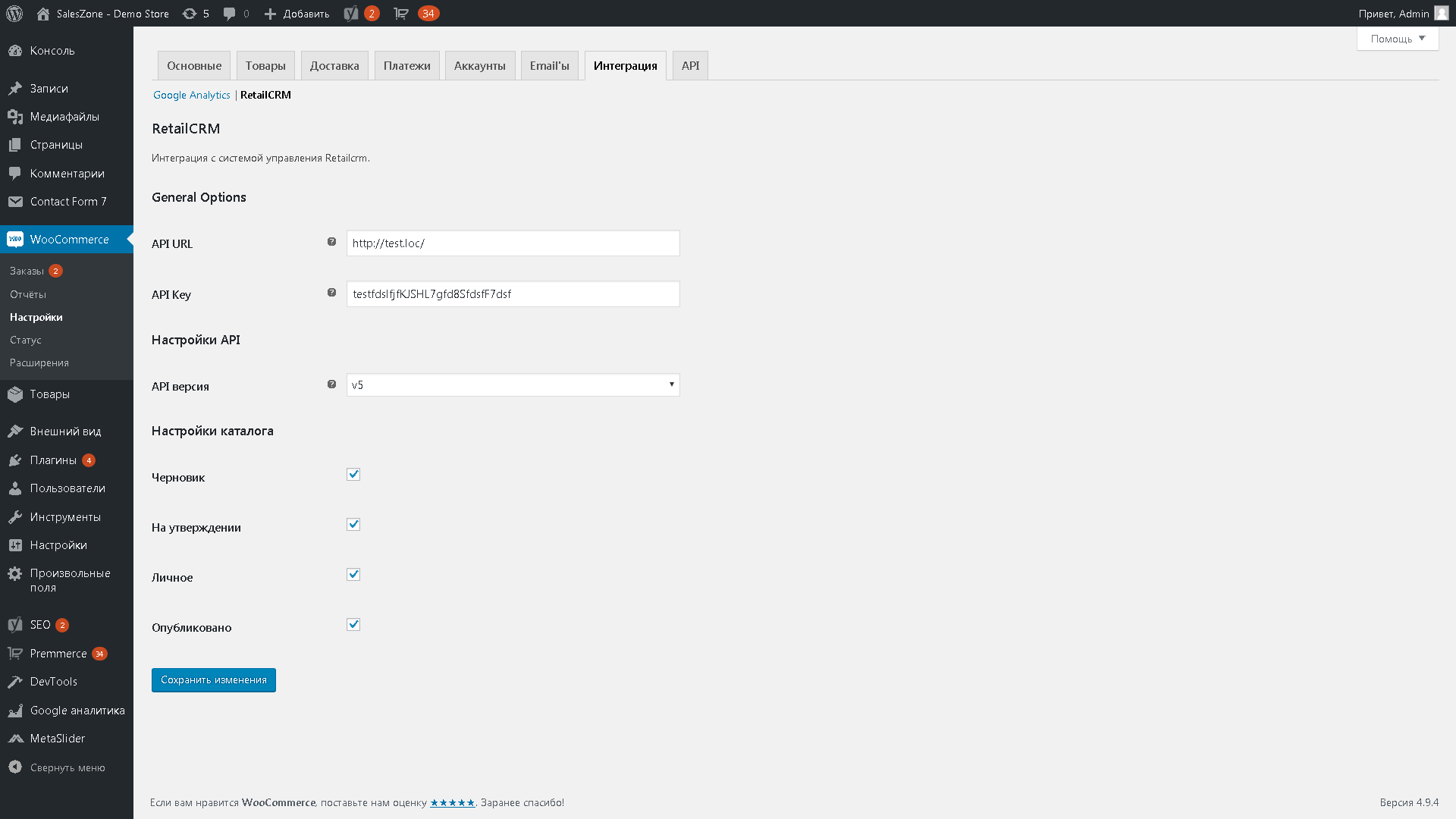This screenshot has width=1456, height=819.
Task: Open the SEO sidebar menu
Action: 67,625
